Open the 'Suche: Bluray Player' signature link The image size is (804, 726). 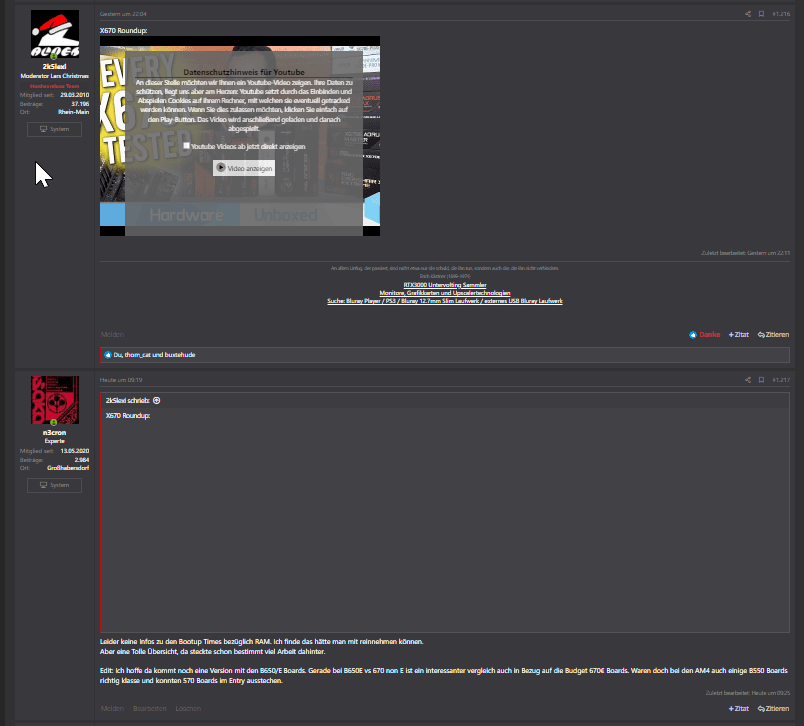click(x=445, y=301)
